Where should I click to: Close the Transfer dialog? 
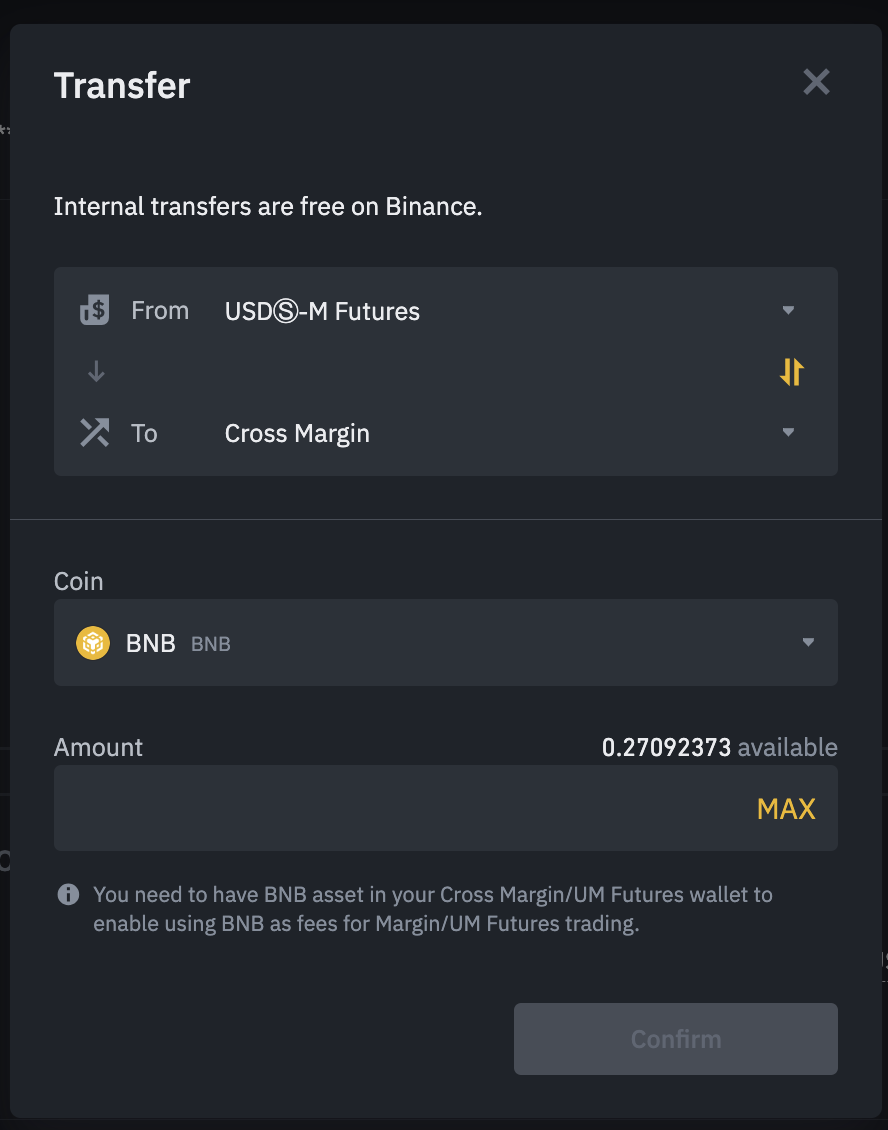click(x=816, y=82)
